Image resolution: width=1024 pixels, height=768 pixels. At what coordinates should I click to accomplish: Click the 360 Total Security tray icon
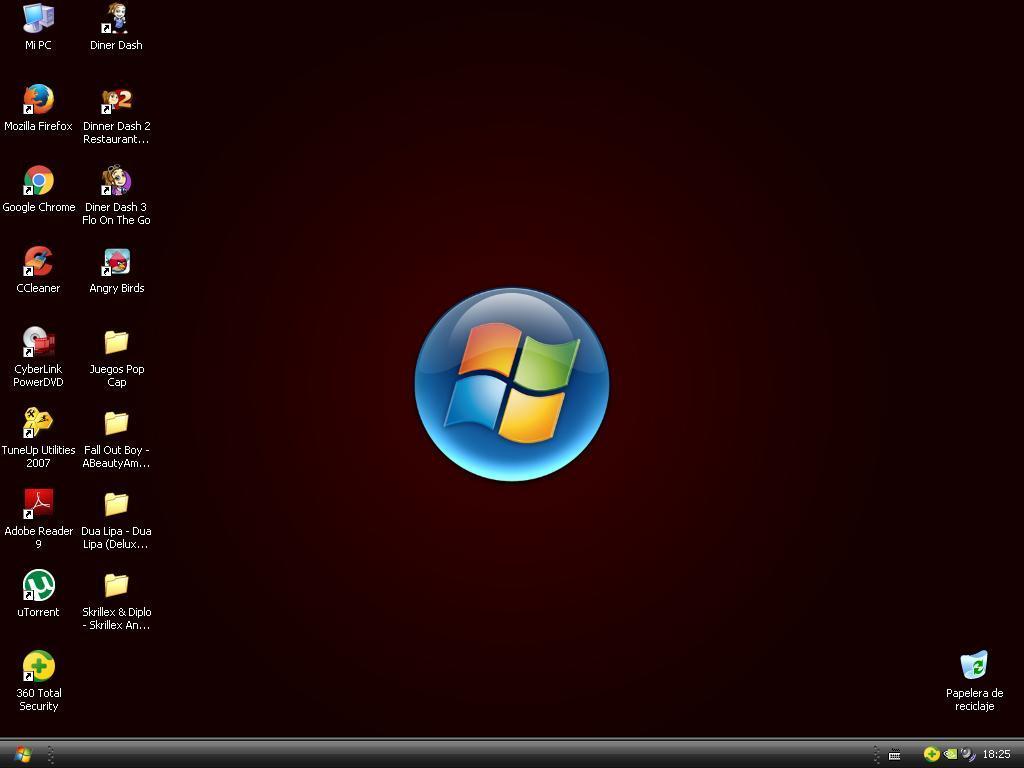(x=931, y=754)
